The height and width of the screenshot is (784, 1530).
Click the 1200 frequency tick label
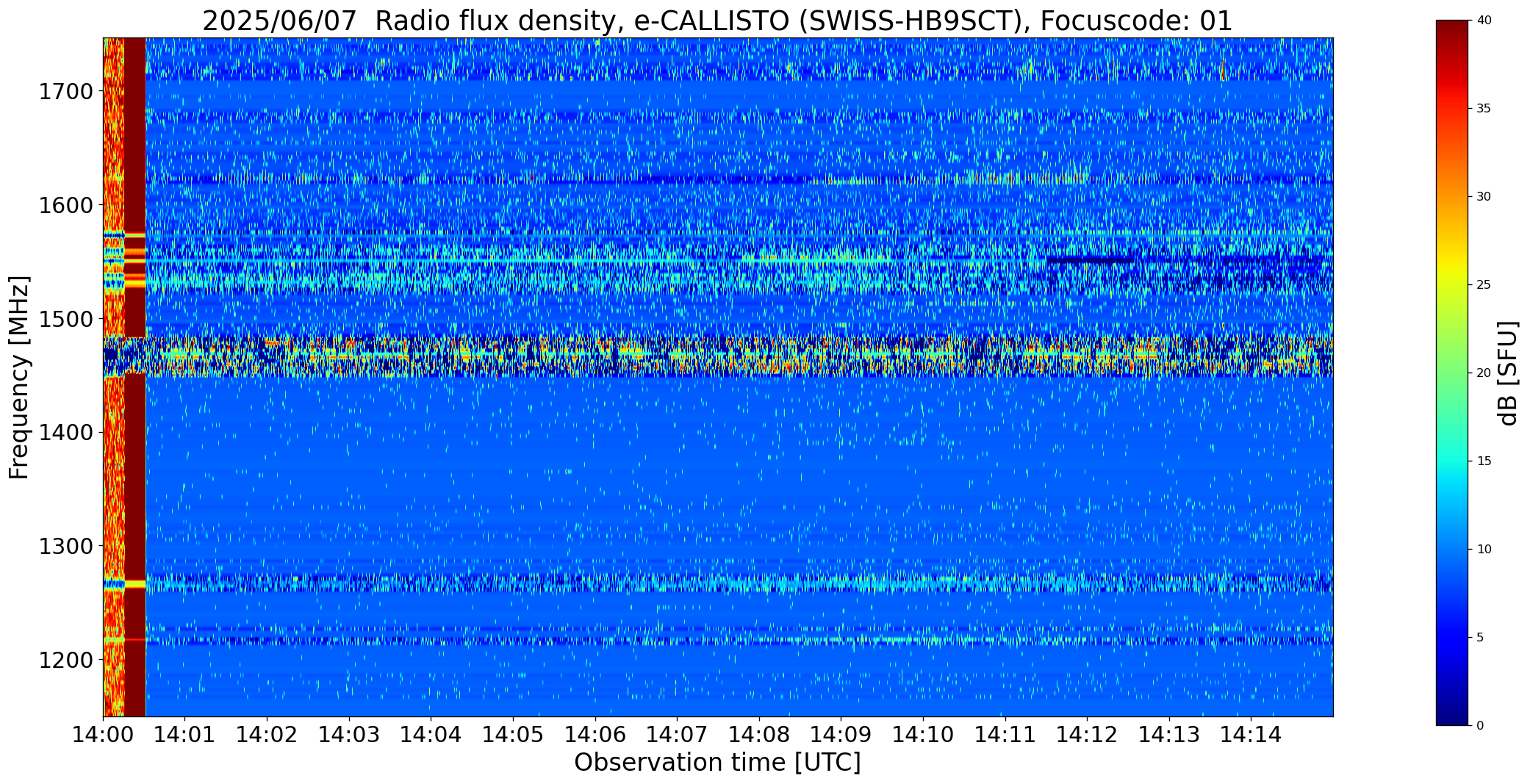pyautogui.click(x=65, y=660)
